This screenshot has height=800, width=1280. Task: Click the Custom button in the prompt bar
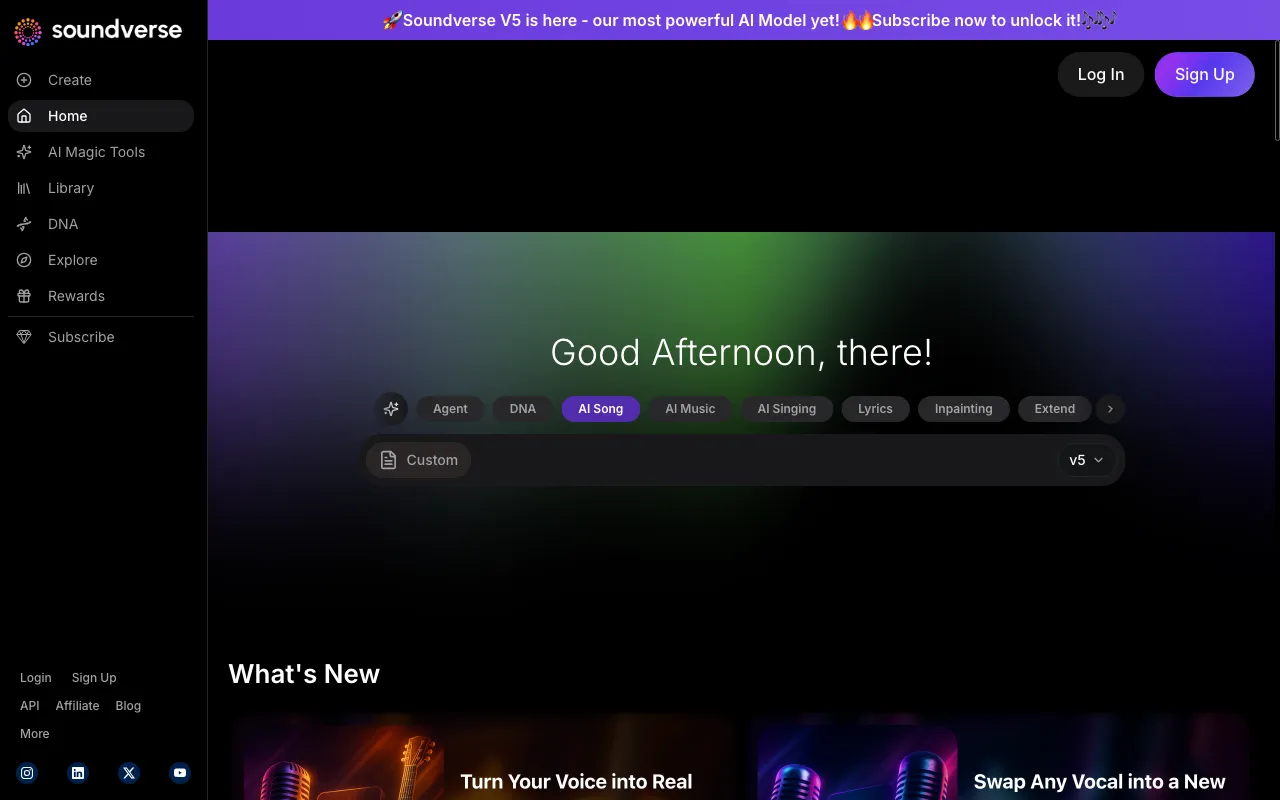[419, 460]
